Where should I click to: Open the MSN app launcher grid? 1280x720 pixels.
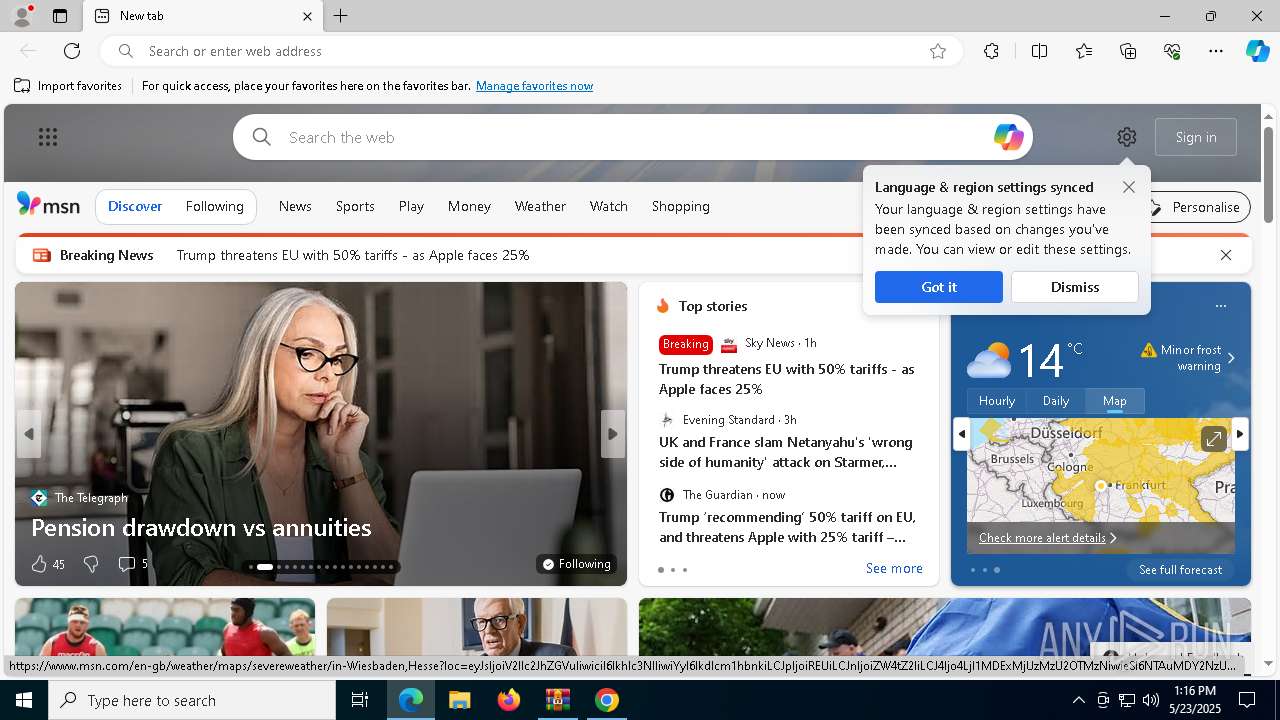[x=48, y=137]
